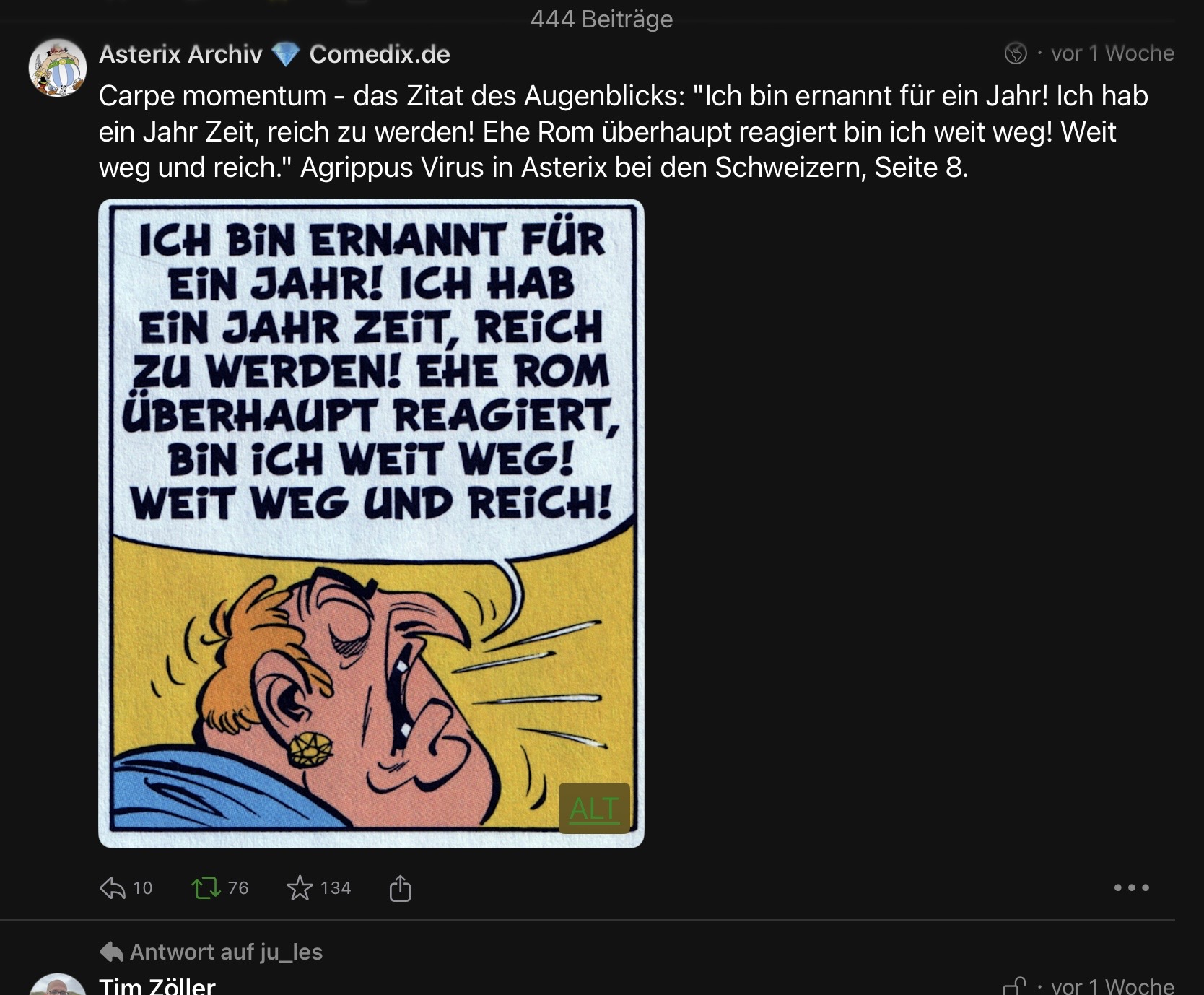The height and width of the screenshot is (995, 1204).
Task: Open Asterix Archiv's profile avatar
Action: [x=58, y=68]
